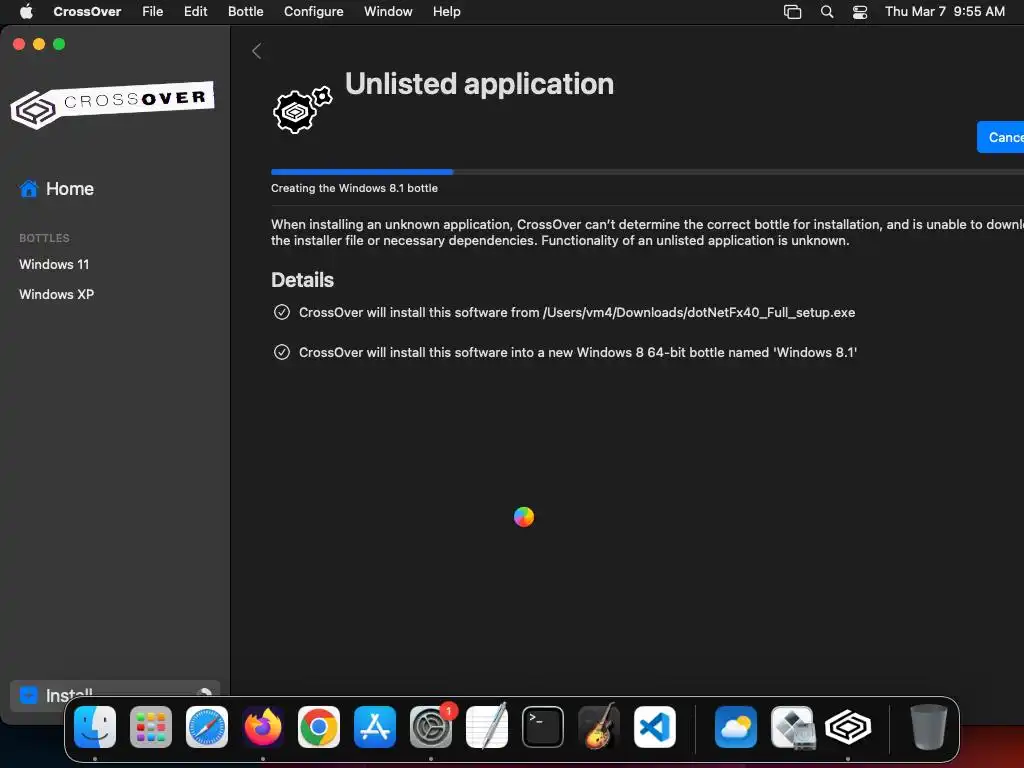This screenshot has height=768, width=1024.
Task: Click the Unlisted application gear icon
Action: tap(302, 110)
